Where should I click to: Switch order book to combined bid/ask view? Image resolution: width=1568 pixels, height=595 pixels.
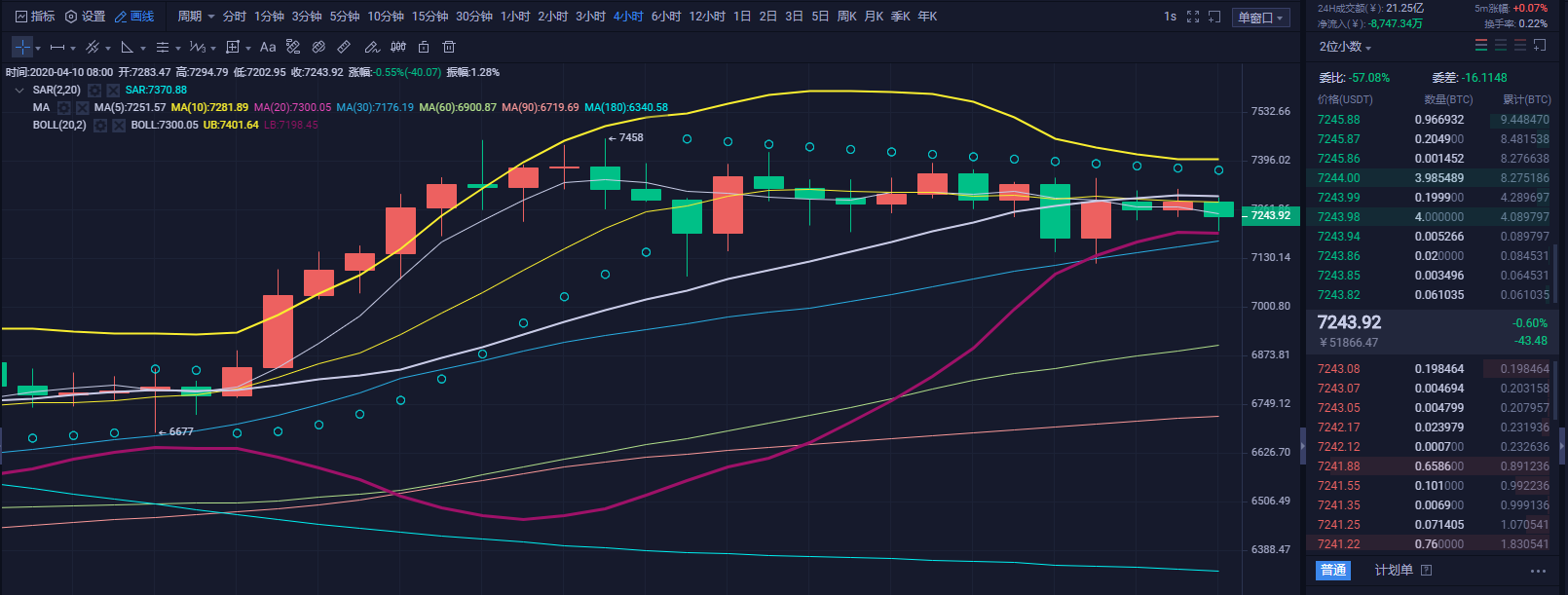pyautogui.click(x=1481, y=46)
